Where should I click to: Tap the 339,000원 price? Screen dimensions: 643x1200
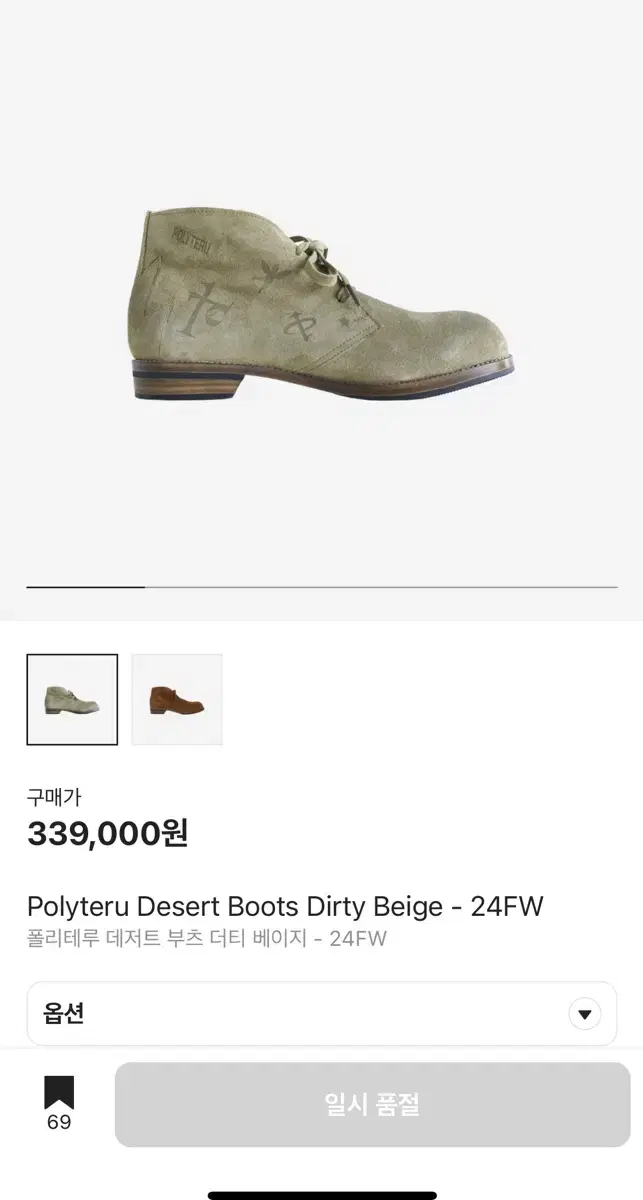107,833
